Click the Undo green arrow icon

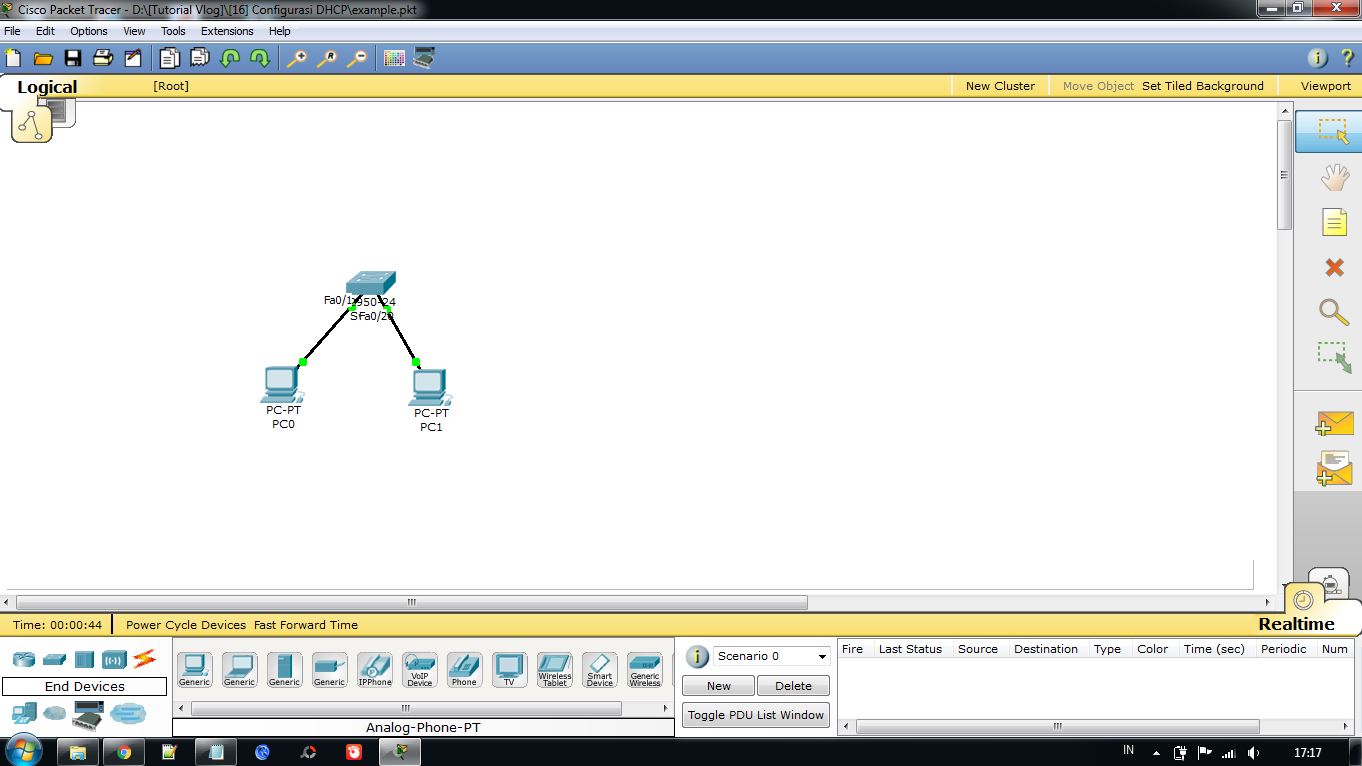(x=230, y=58)
